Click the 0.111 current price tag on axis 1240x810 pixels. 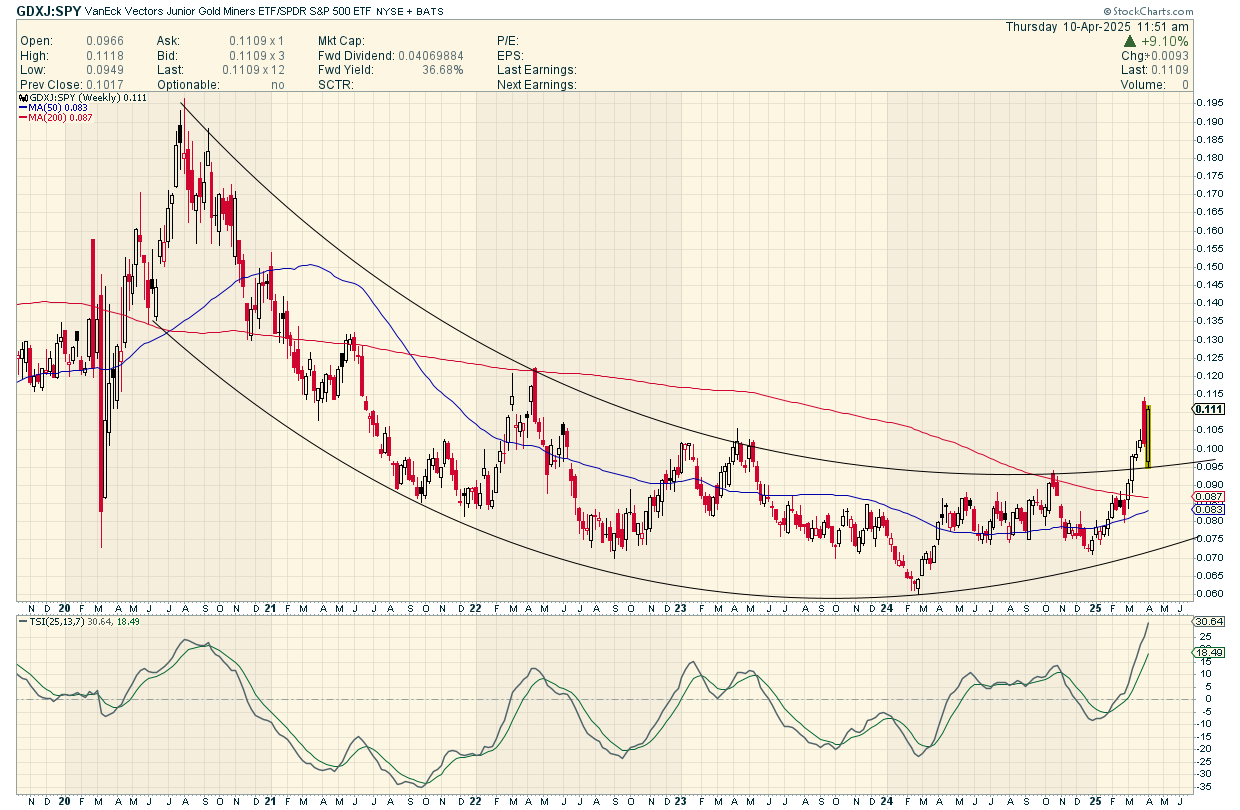tap(1209, 409)
